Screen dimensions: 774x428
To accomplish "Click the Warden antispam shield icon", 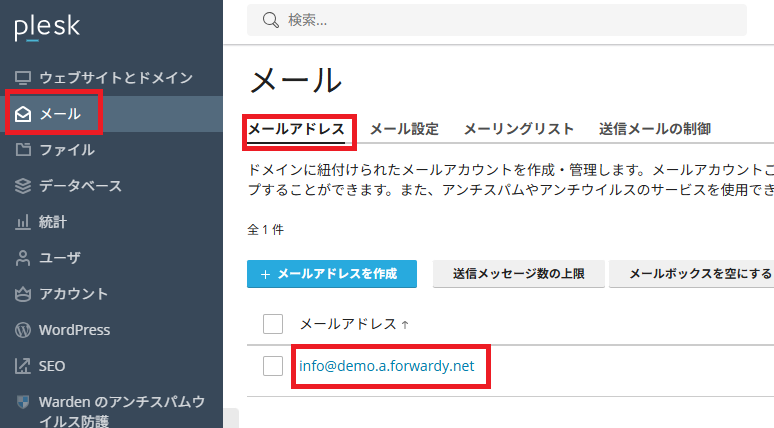I will pyautogui.click(x=23, y=402).
